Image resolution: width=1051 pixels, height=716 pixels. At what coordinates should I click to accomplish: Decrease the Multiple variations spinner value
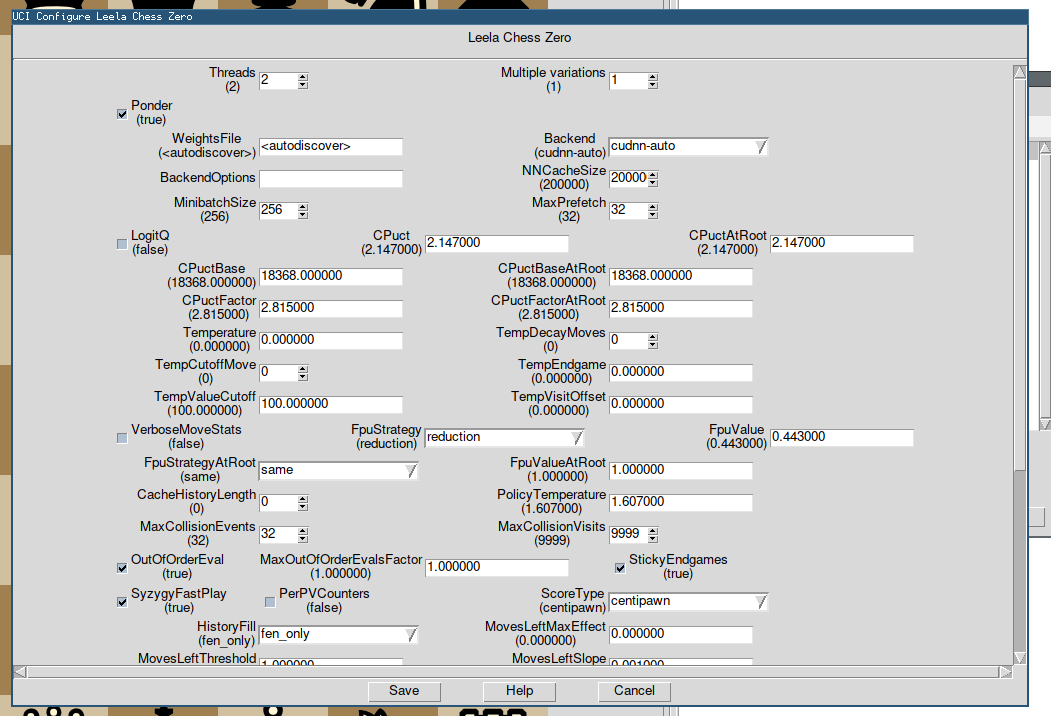coord(653,85)
